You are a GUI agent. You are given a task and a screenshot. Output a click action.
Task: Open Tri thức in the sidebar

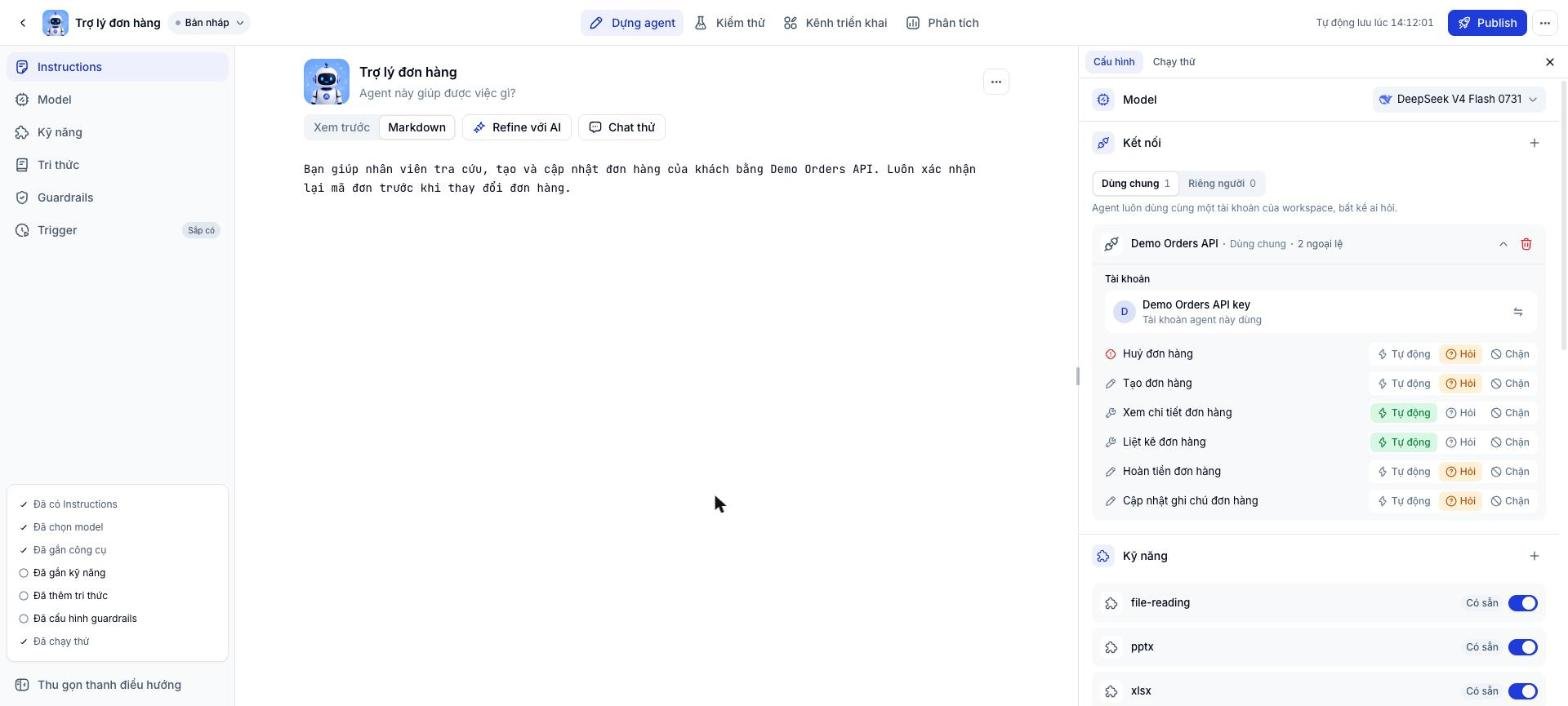(117, 165)
